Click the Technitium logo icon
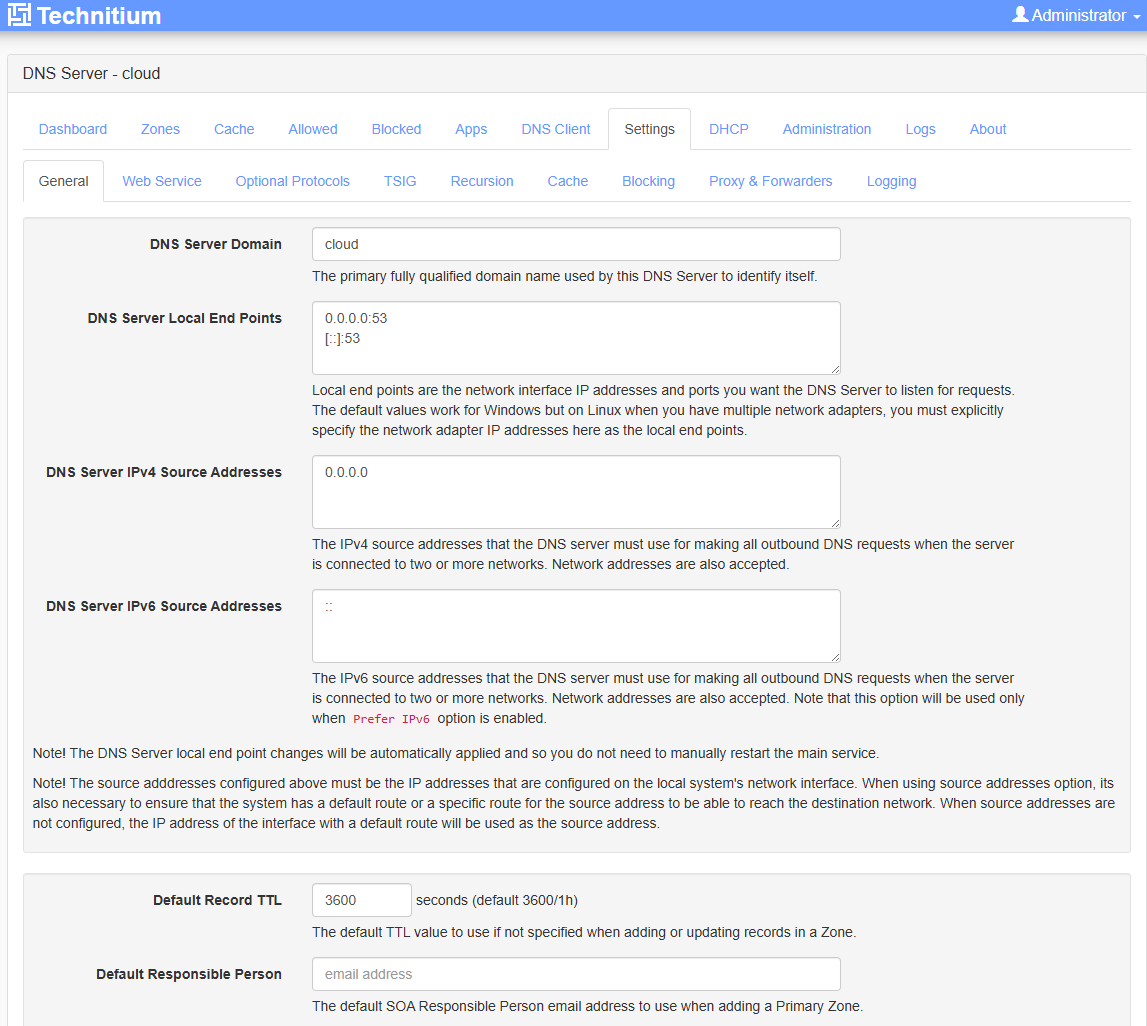The height and width of the screenshot is (1026, 1147). (19, 15)
